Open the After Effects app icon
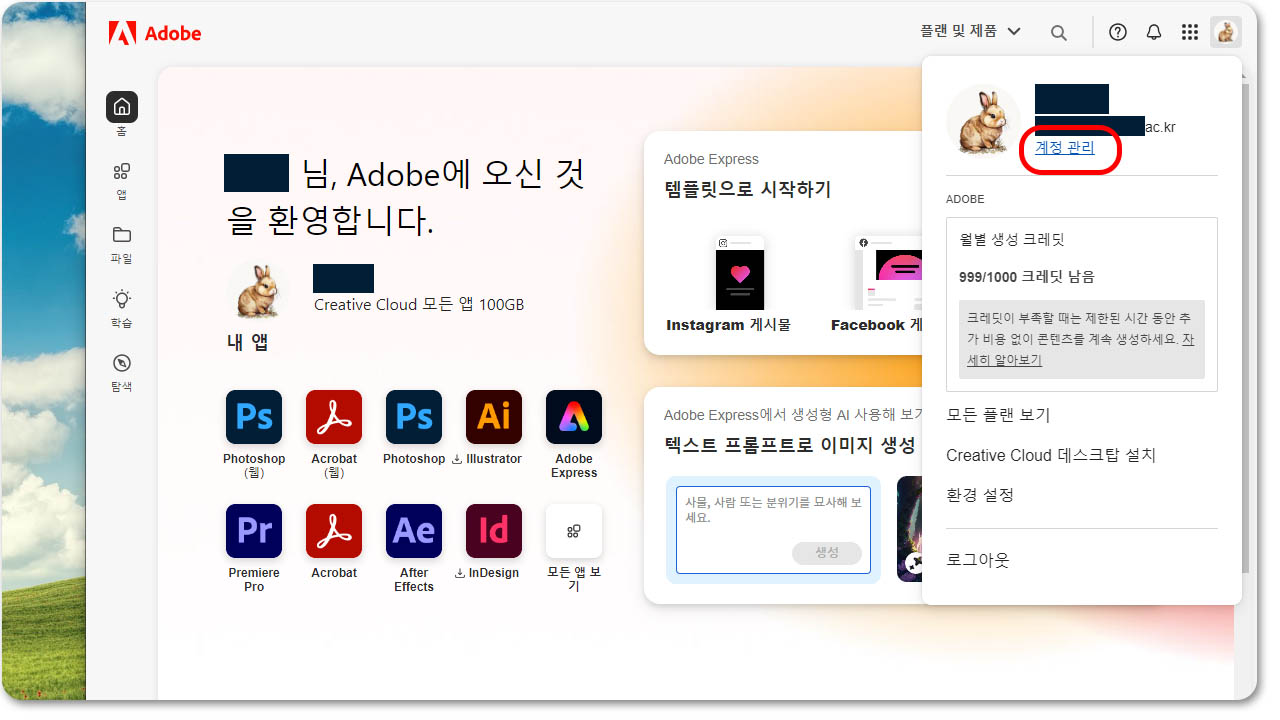 tap(414, 531)
